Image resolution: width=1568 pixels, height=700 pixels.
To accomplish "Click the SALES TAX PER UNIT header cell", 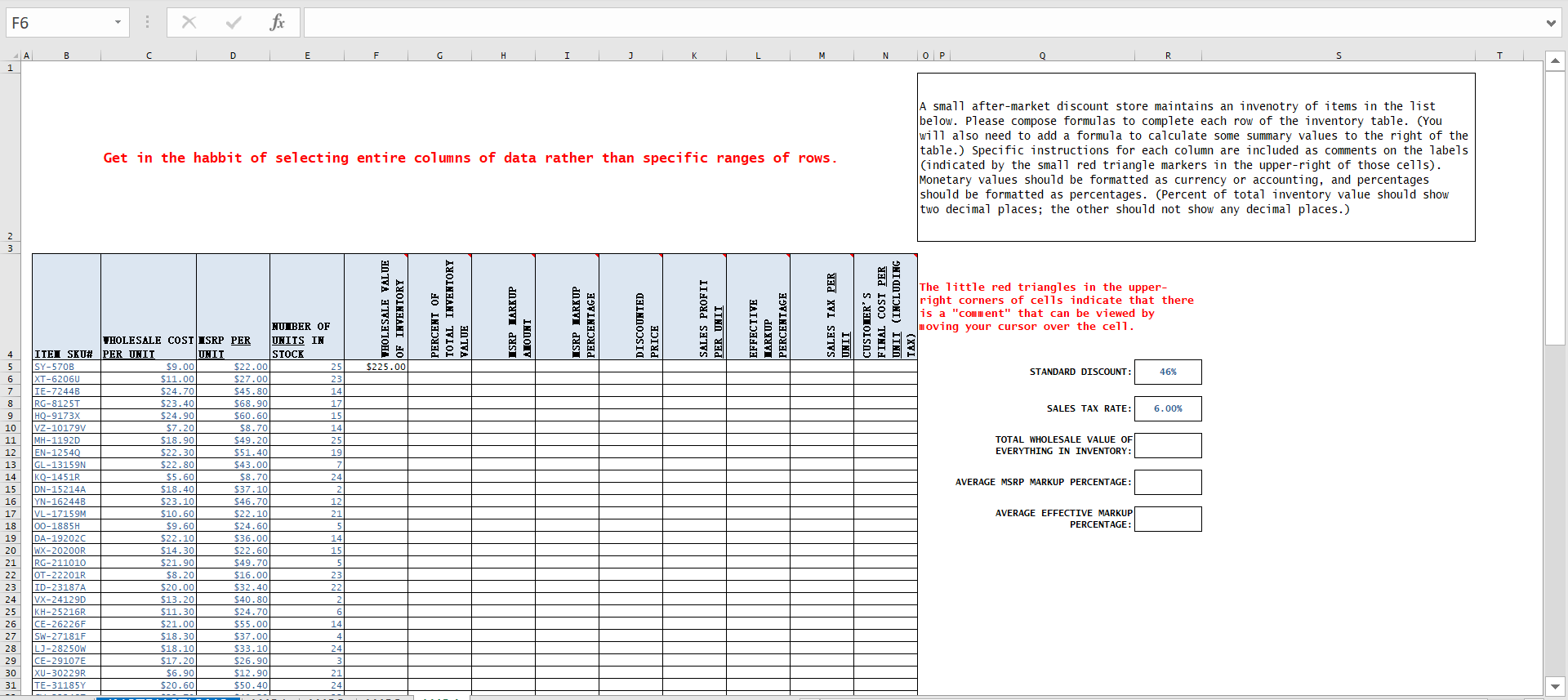I will [x=822, y=307].
